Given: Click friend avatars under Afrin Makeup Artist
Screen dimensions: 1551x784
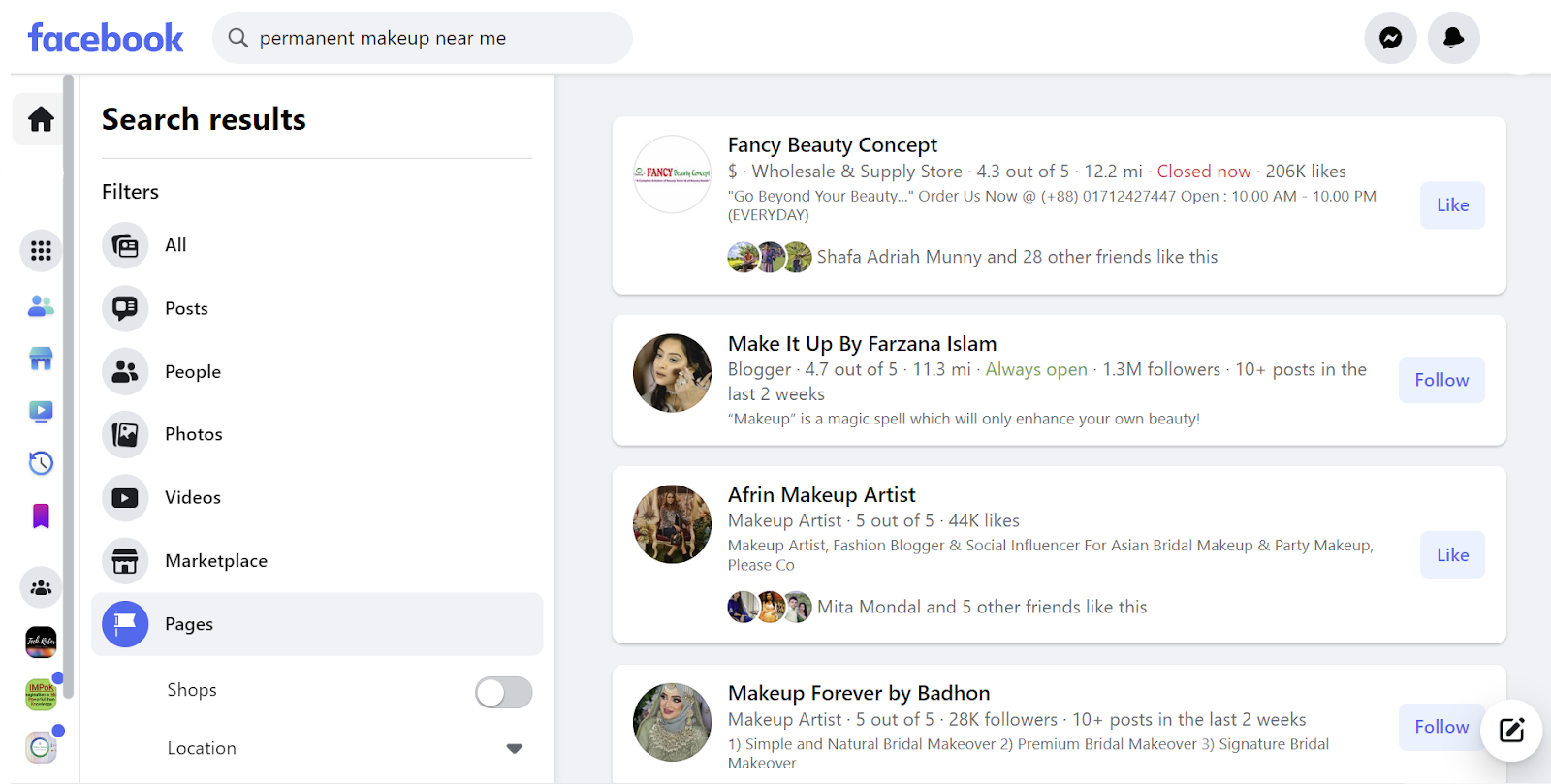Looking at the screenshot, I should (x=770, y=607).
